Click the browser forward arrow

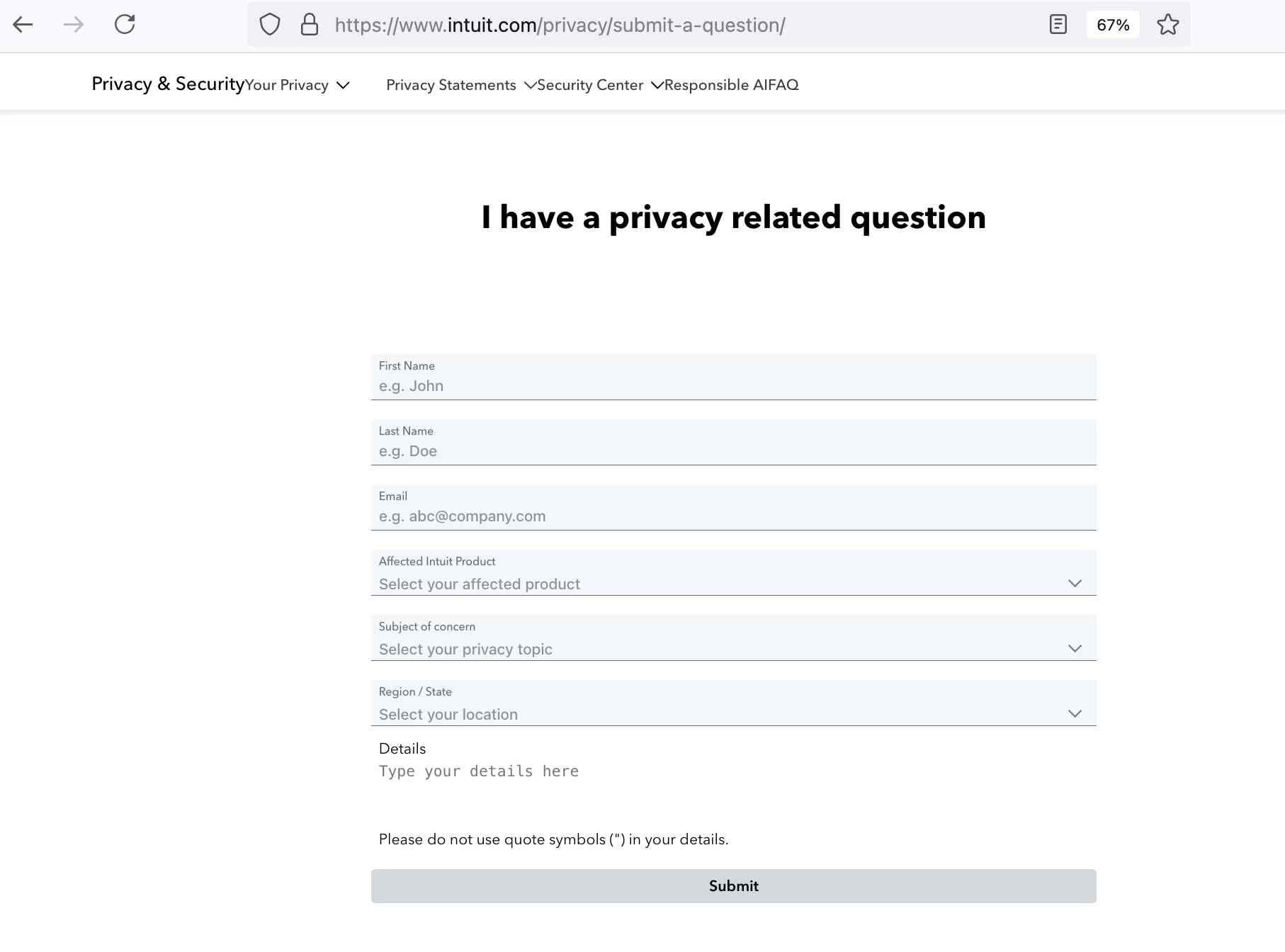click(74, 25)
